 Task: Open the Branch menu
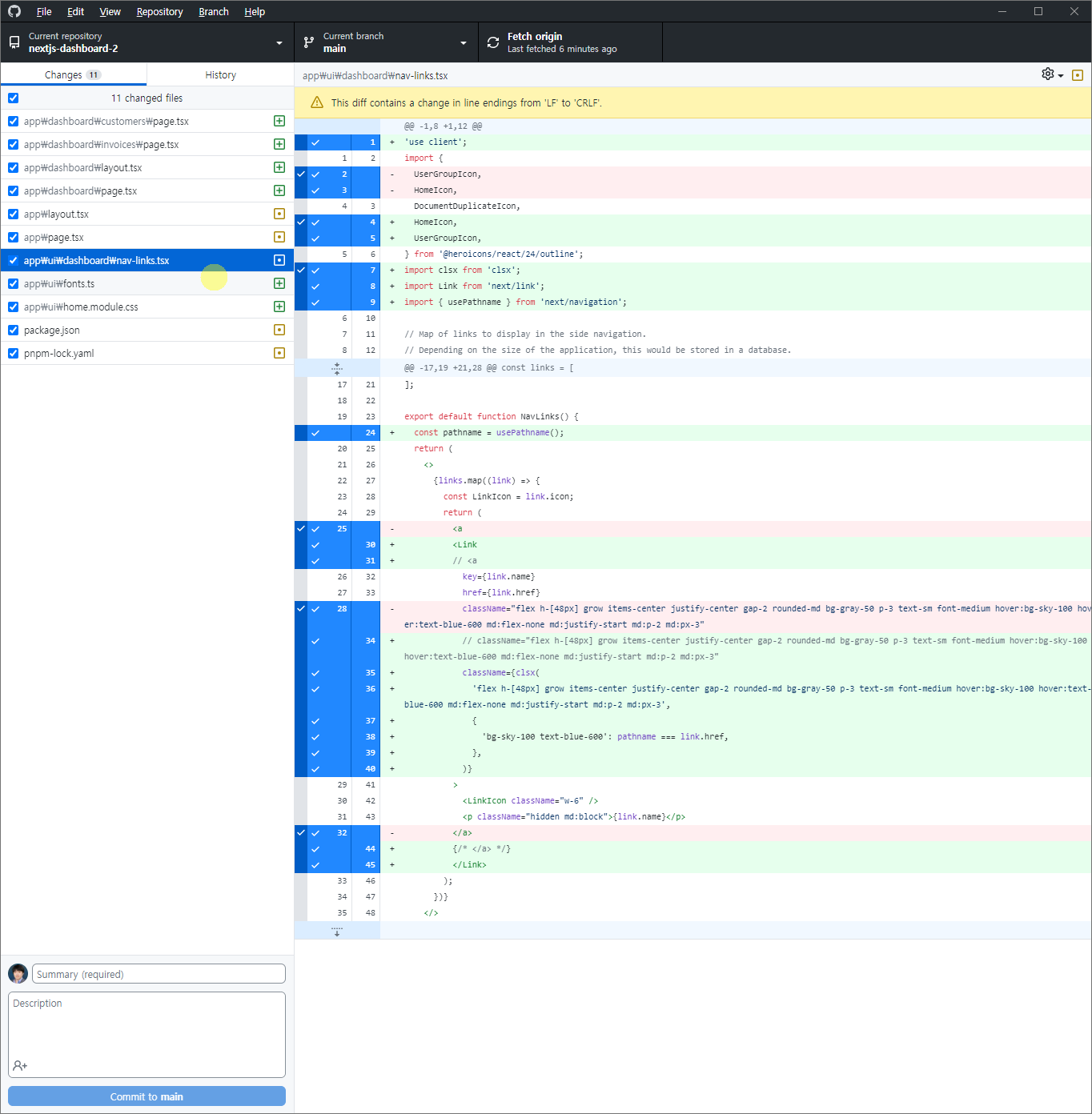click(x=213, y=11)
